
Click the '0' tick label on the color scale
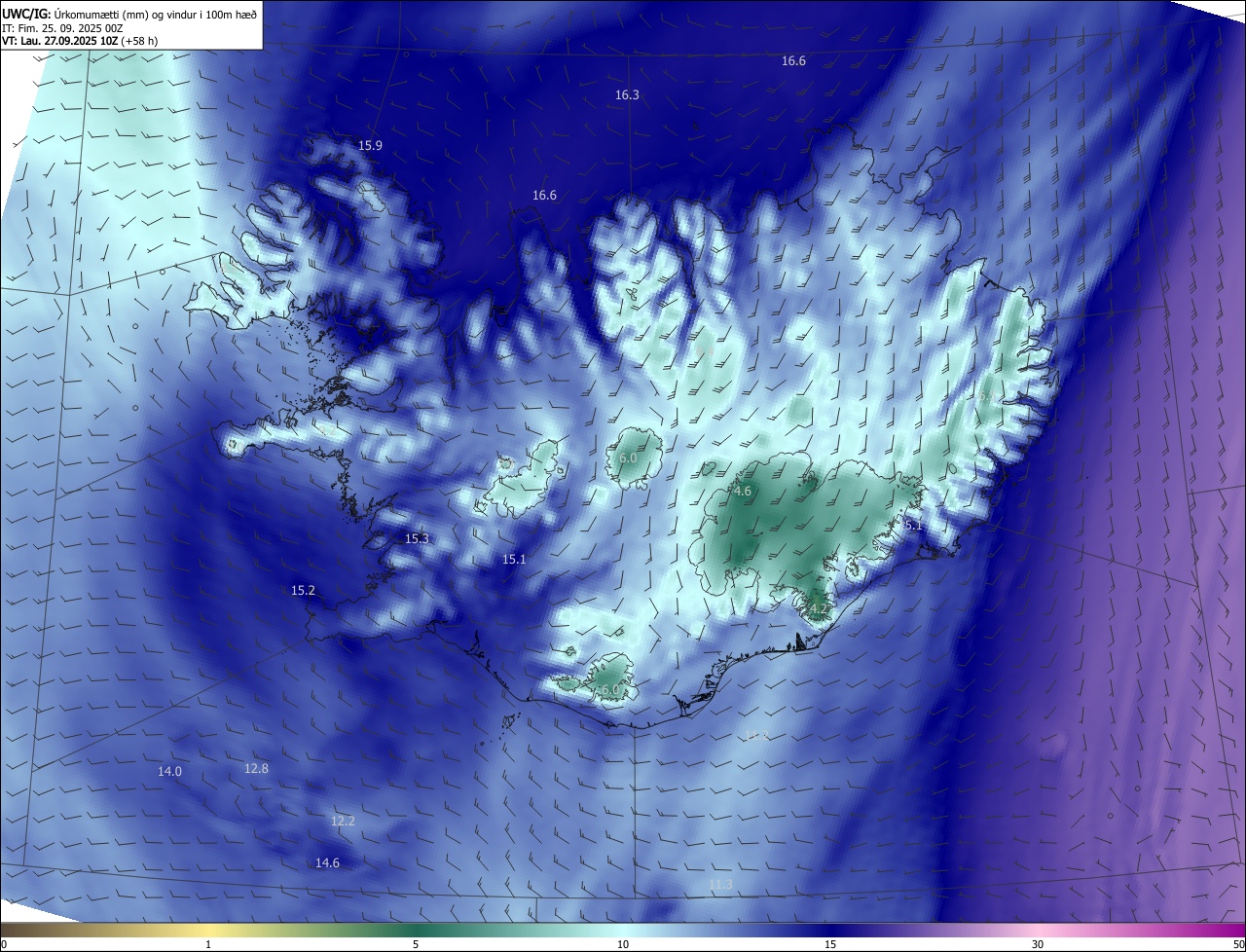[4, 944]
